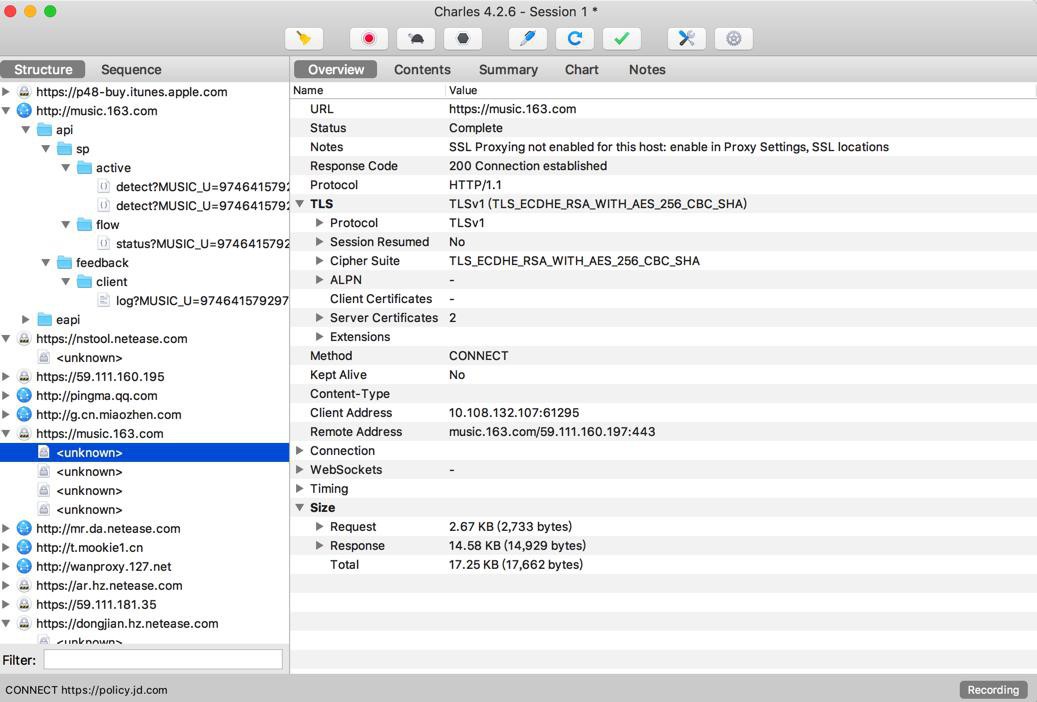Click the remote address value music.163.com/59.111.160.197:443
The height and width of the screenshot is (702, 1037).
tap(552, 431)
